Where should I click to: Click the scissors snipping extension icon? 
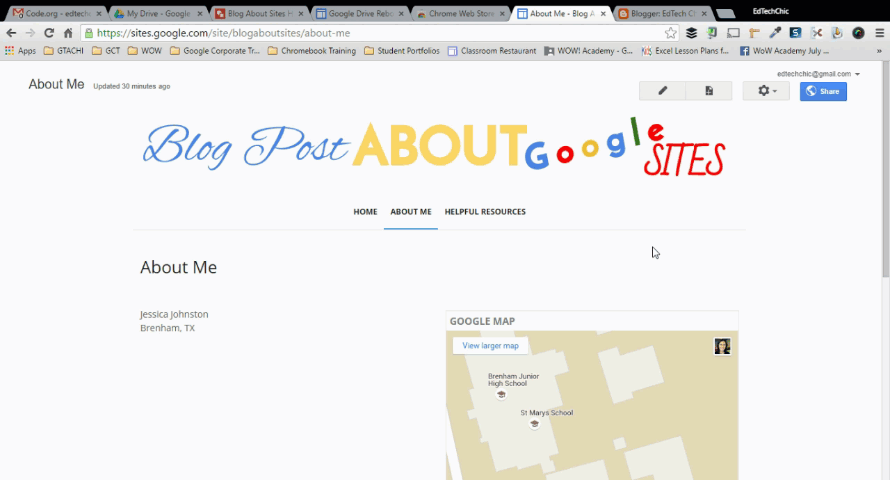click(816, 33)
